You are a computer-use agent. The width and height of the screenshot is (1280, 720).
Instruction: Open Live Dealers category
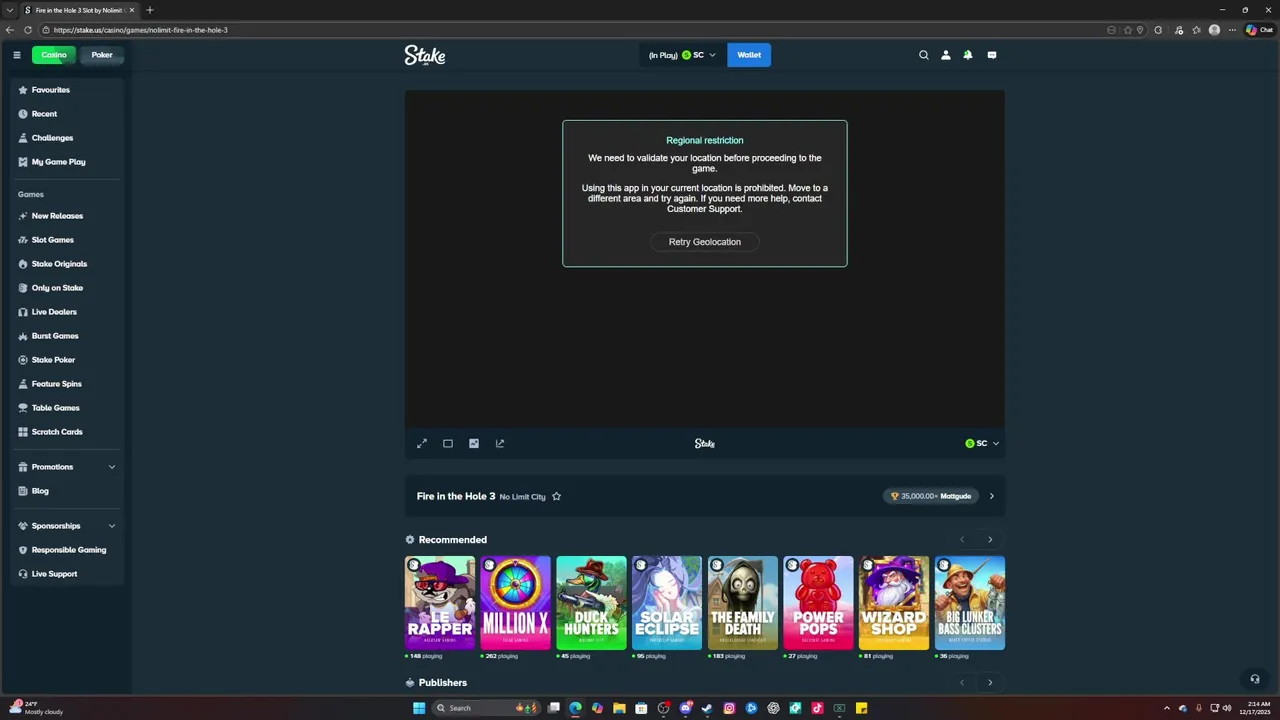(67, 312)
